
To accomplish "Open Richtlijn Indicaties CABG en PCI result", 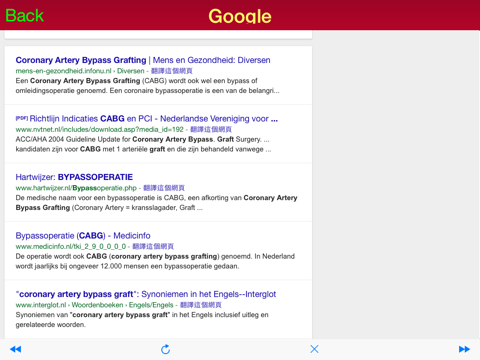I will [x=147, y=119].
